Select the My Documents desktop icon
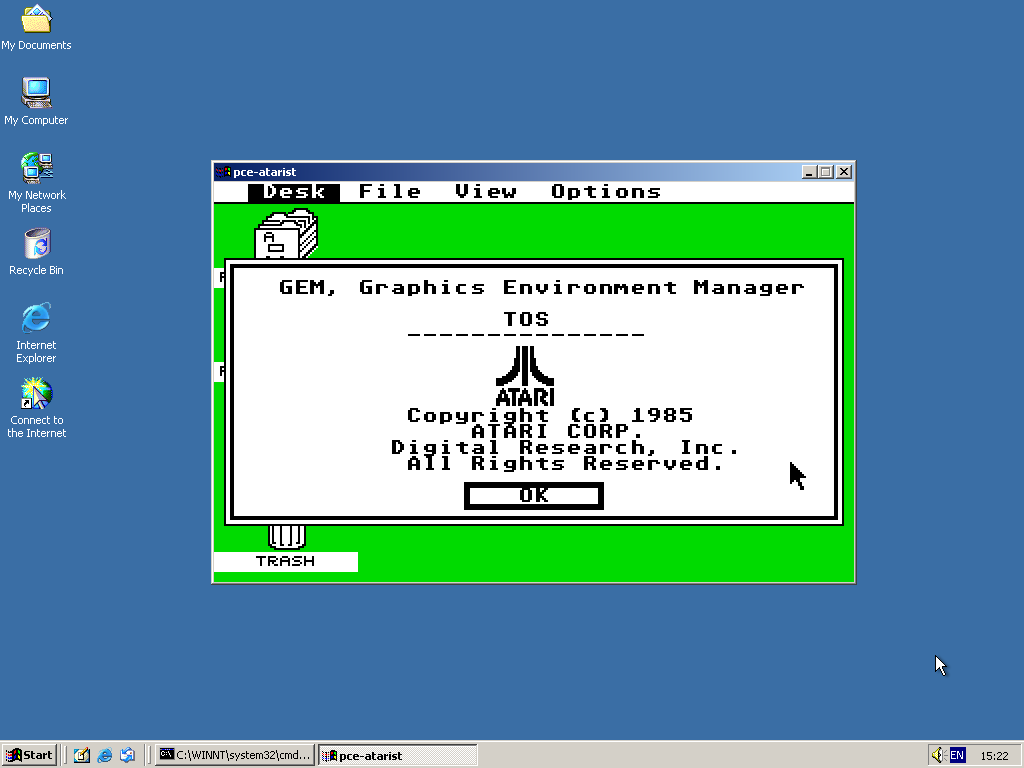1024x768 pixels. click(37, 27)
